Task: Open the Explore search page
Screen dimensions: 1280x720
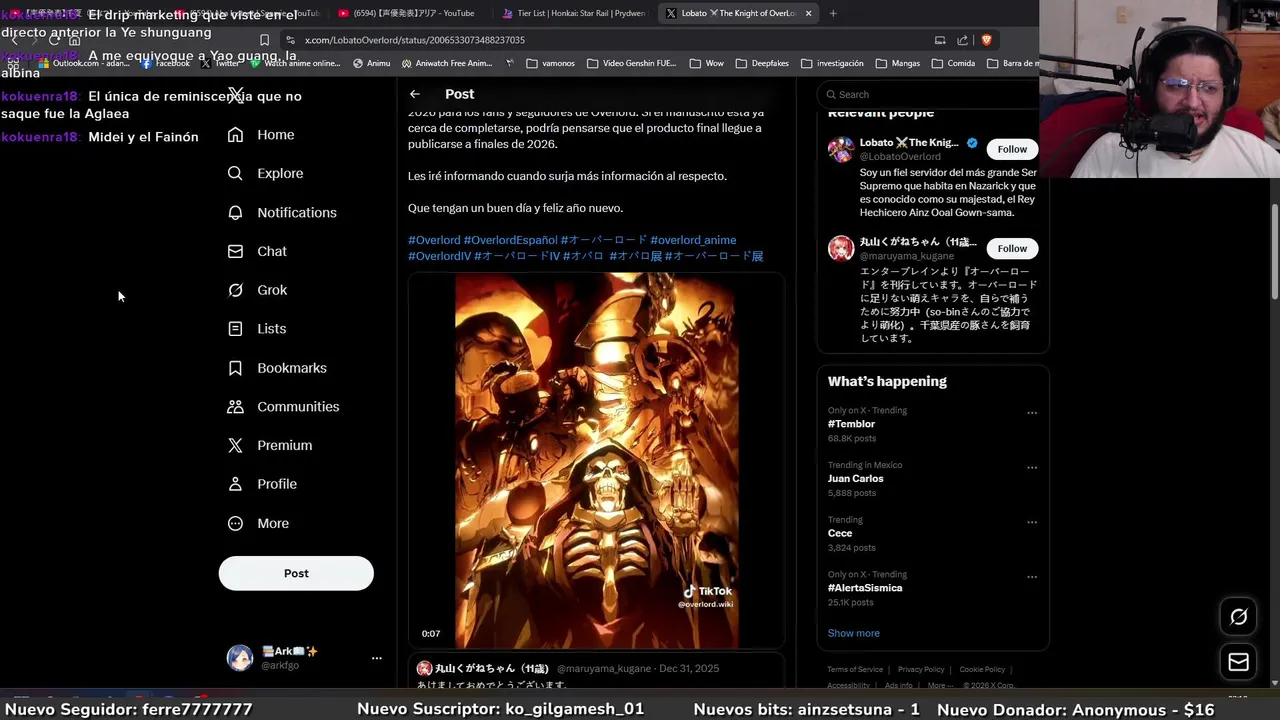Action: 265,173
